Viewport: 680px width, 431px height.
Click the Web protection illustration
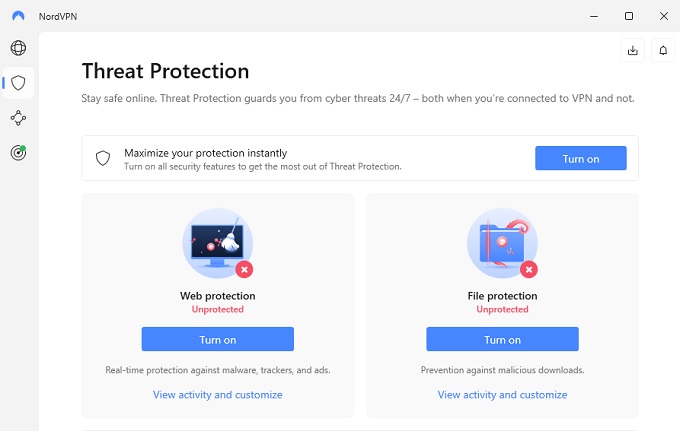click(x=217, y=245)
